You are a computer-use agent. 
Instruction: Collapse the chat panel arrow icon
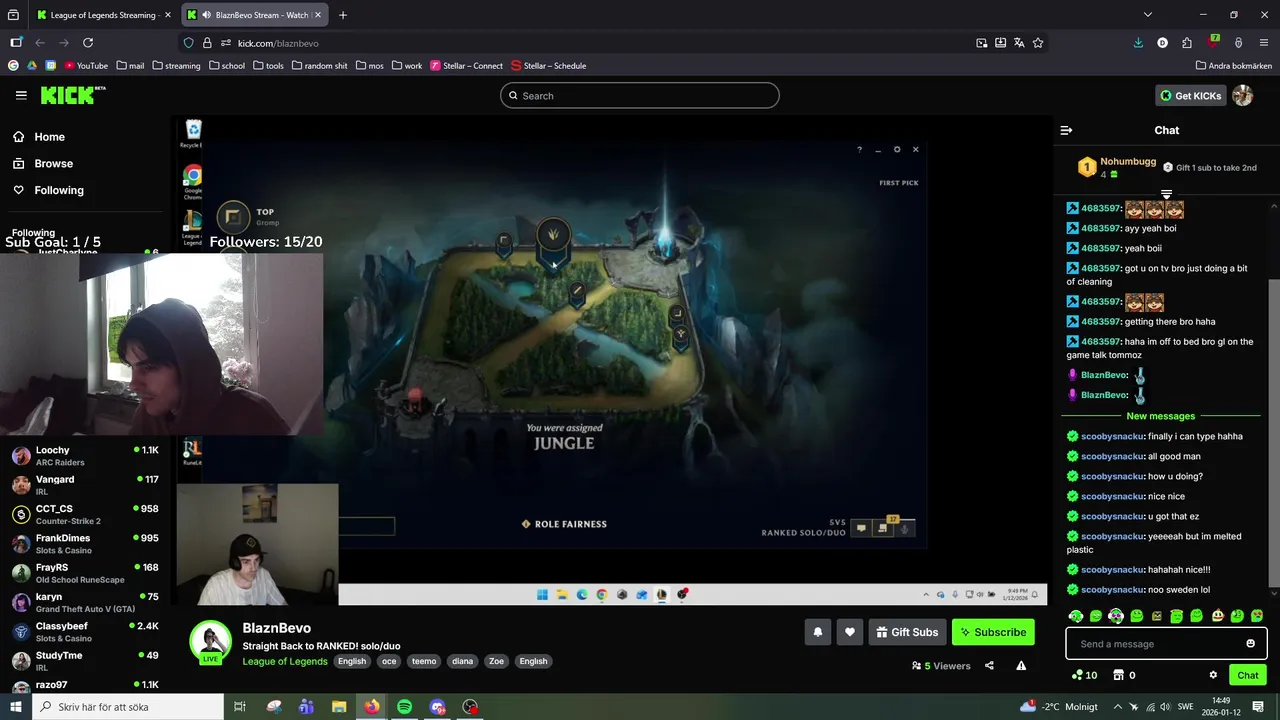tap(1066, 130)
